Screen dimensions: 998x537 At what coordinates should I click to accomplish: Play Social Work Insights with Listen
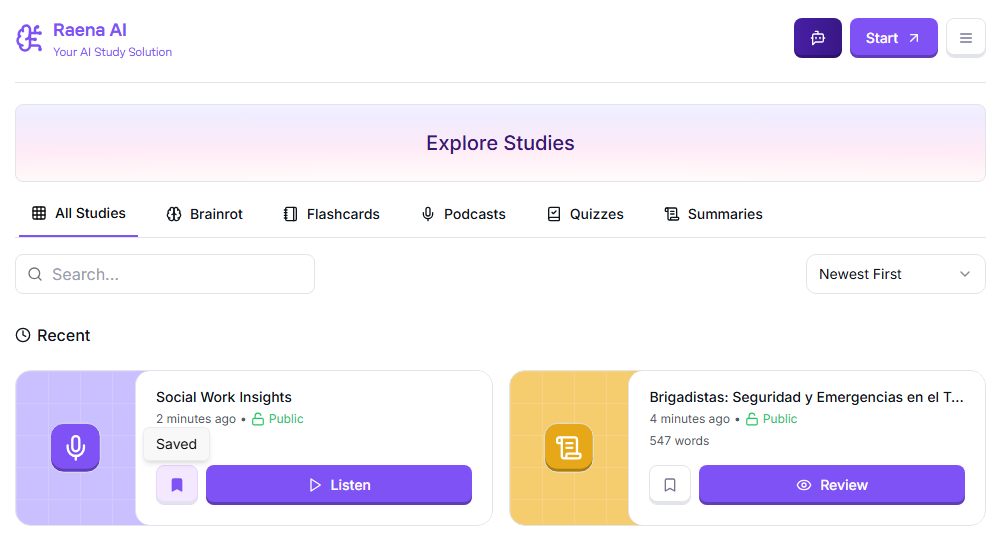pyautogui.click(x=338, y=485)
